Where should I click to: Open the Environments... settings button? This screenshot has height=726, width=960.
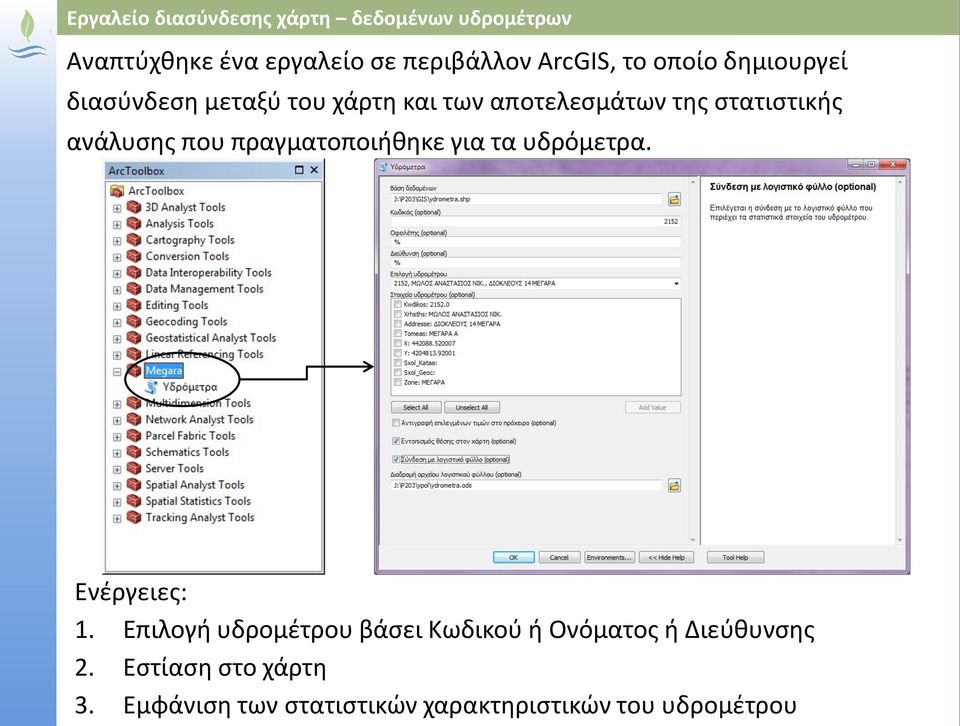point(609,558)
